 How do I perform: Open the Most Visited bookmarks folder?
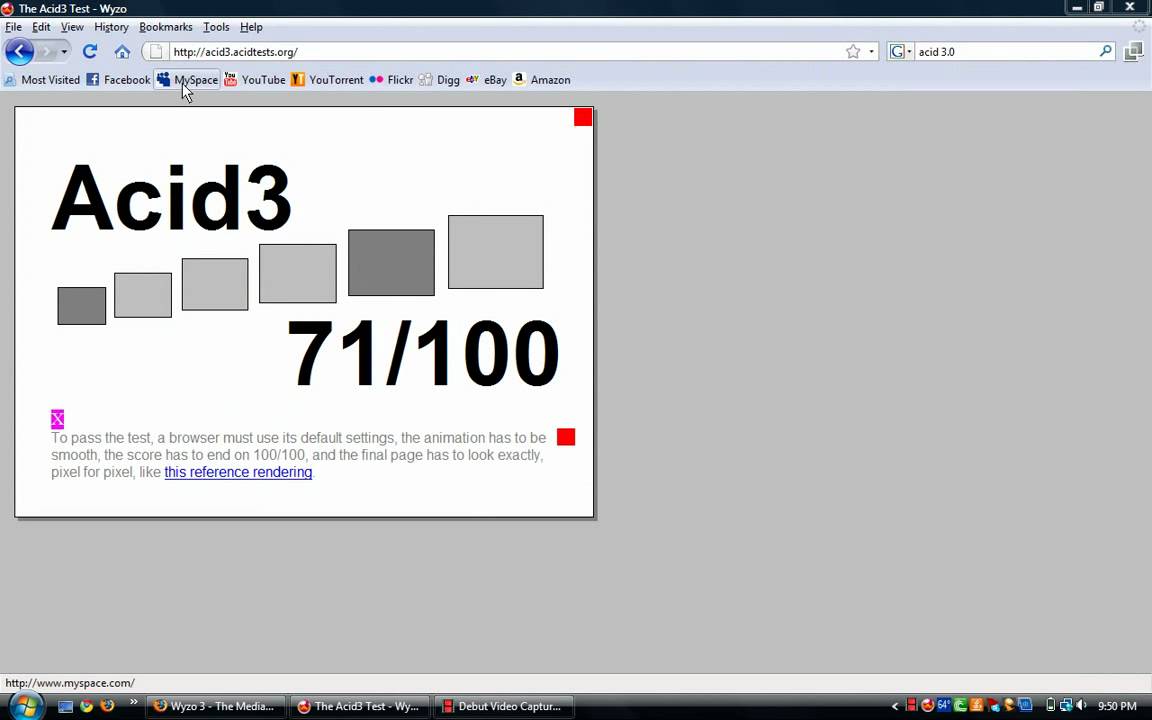tap(42, 80)
